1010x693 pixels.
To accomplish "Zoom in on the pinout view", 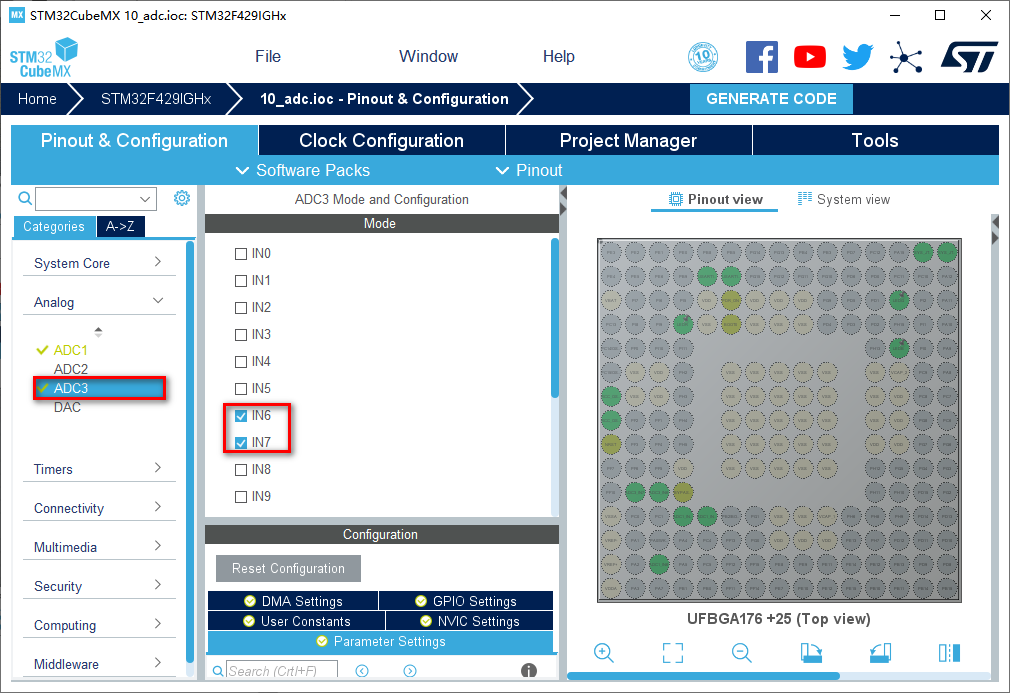I will click(x=603, y=653).
